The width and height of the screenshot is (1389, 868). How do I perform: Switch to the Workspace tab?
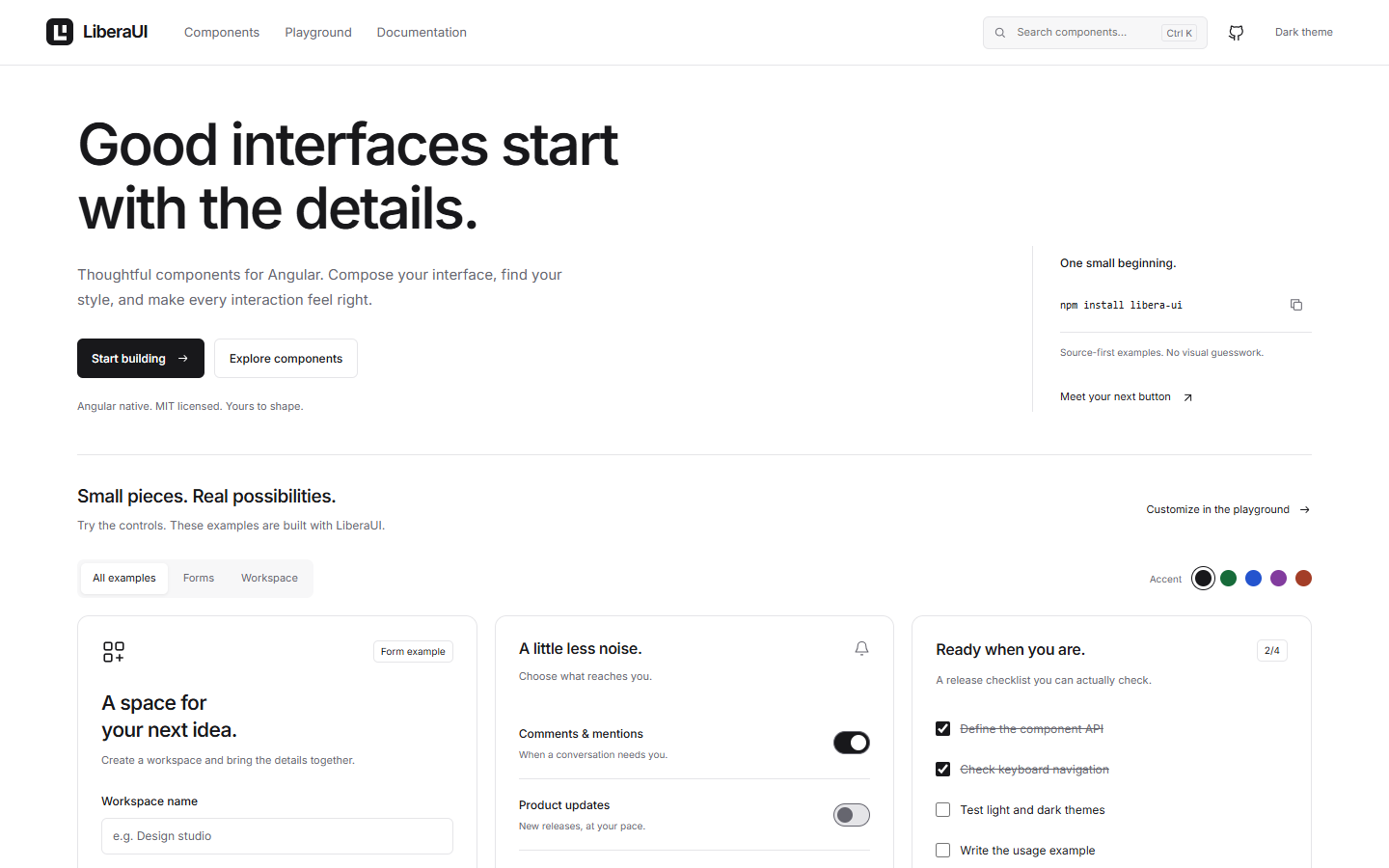click(269, 579)
